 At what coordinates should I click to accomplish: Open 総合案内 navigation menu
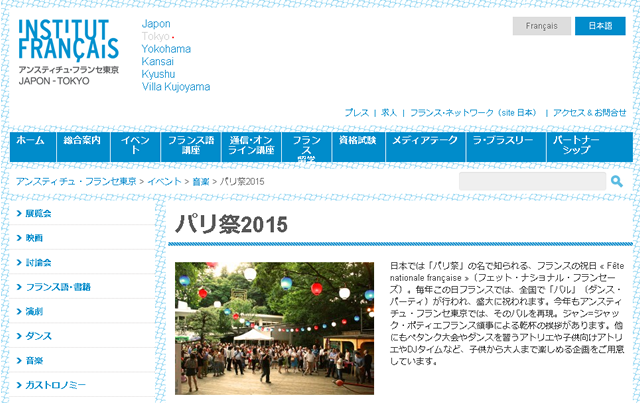tap(83, 147)
